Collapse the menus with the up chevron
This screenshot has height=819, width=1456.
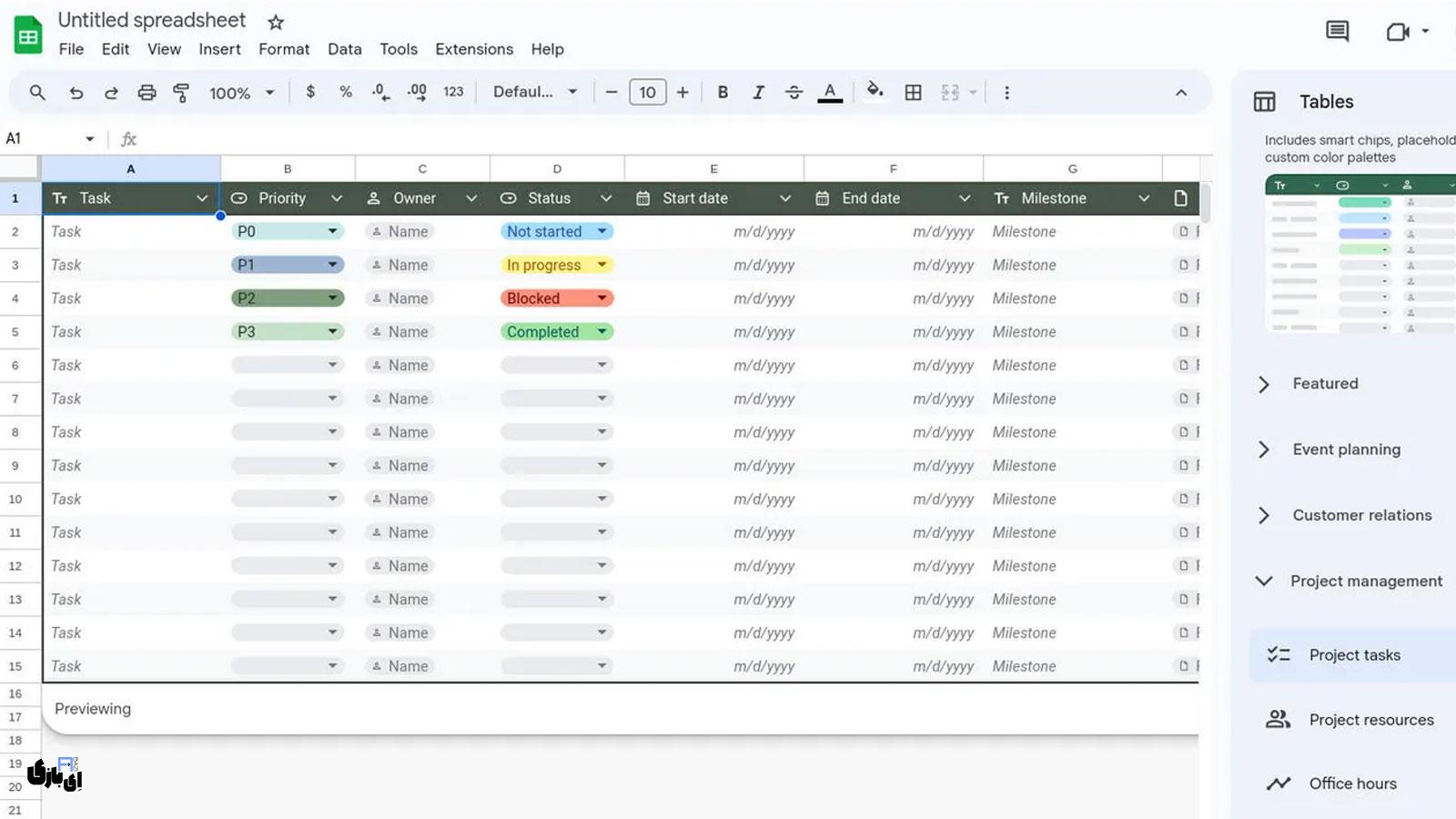(1181, 92)
